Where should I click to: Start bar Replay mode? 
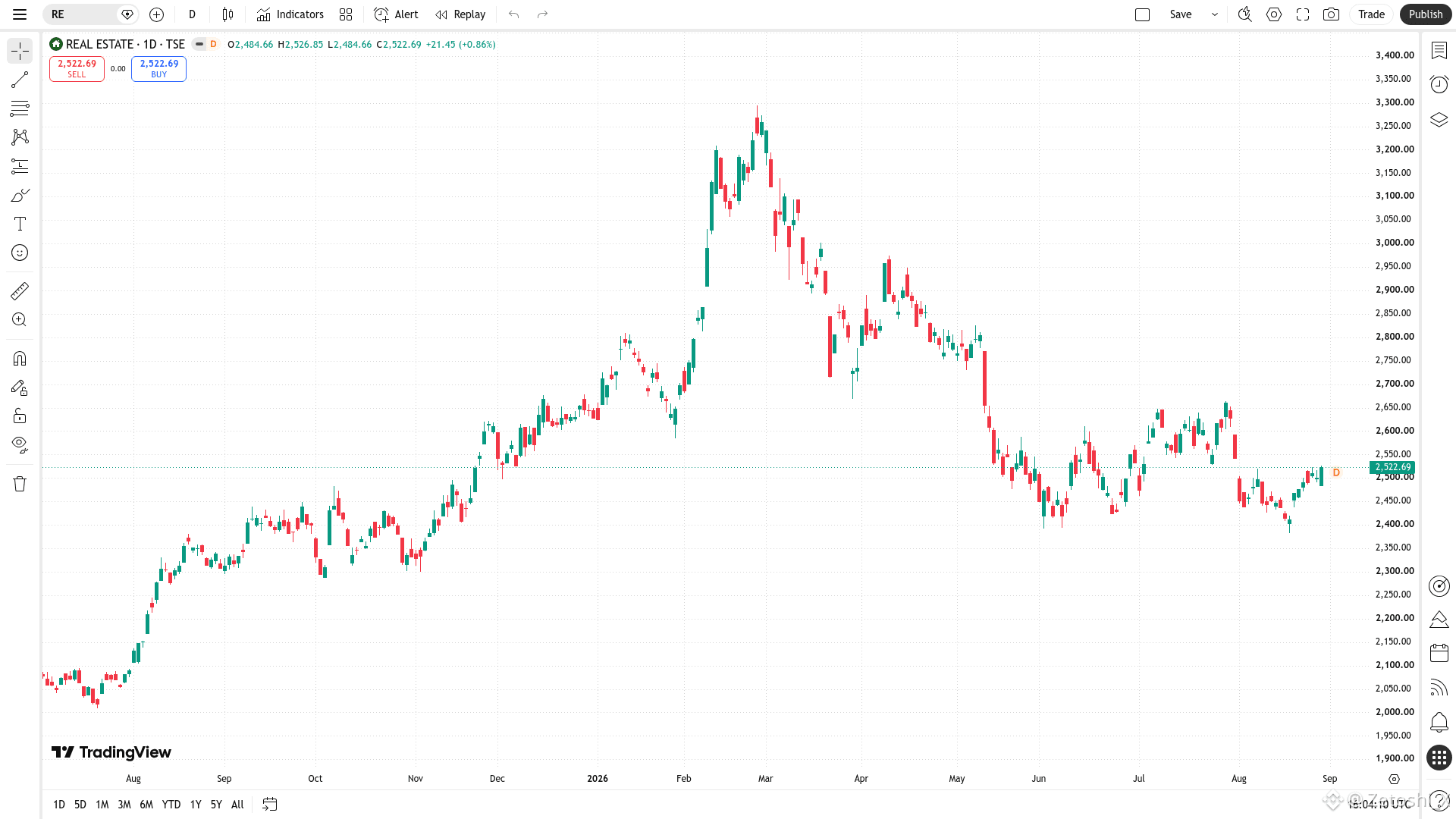(460, 14)
